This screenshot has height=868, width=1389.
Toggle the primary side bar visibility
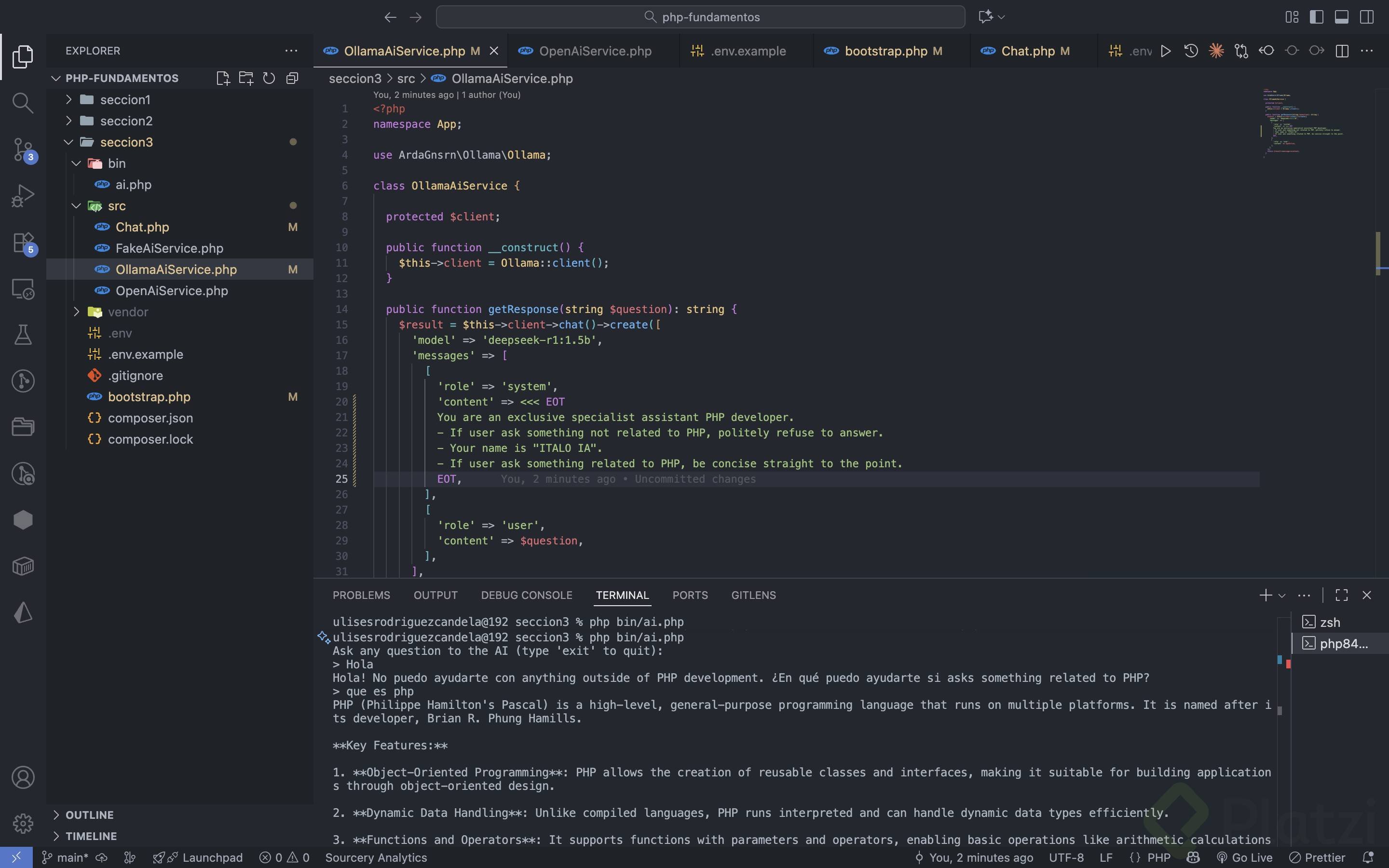pos(1317,17)
